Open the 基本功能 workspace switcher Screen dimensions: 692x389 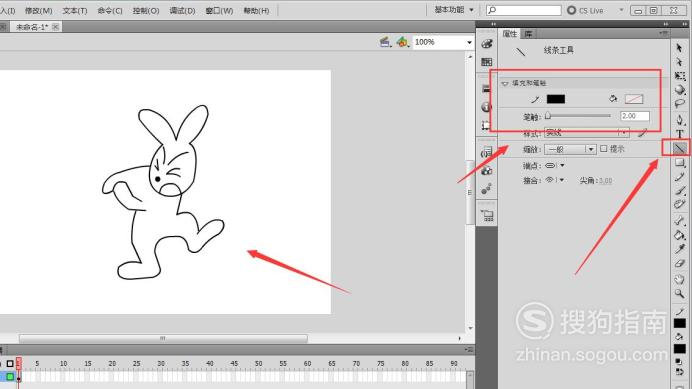tap(454, 10)
